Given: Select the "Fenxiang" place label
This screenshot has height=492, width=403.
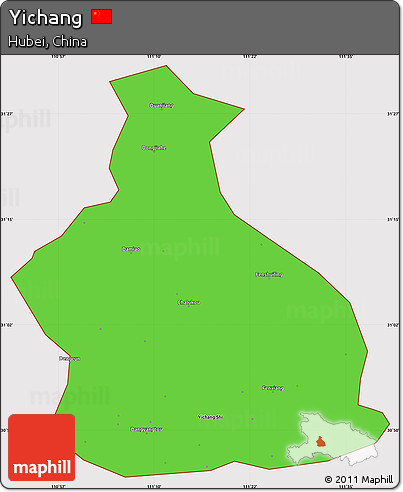Looking at the screenshot, I should (273, 388).
